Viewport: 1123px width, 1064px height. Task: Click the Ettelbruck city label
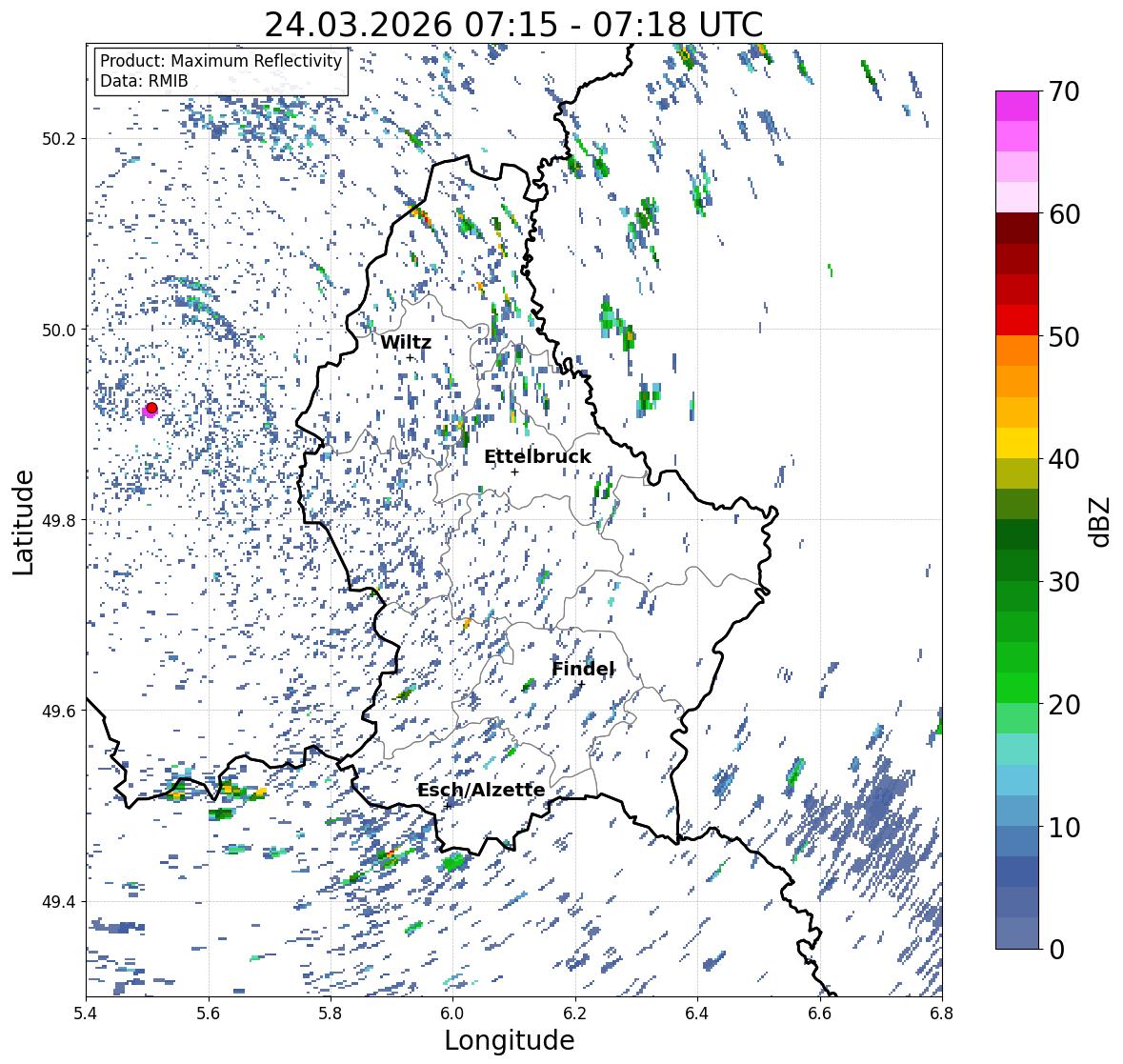point(537,457)
